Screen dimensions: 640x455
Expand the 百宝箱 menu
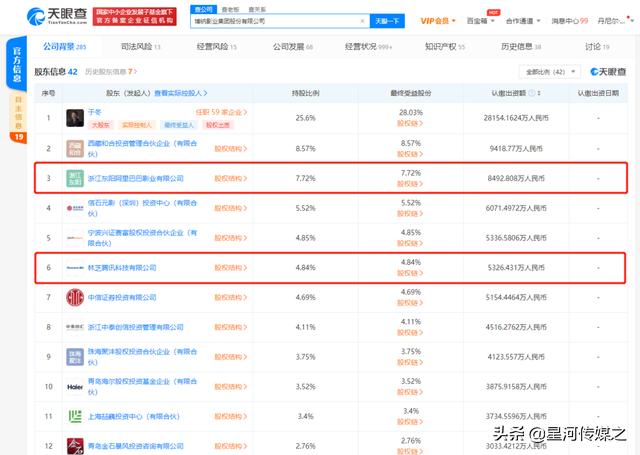[480, 21]
